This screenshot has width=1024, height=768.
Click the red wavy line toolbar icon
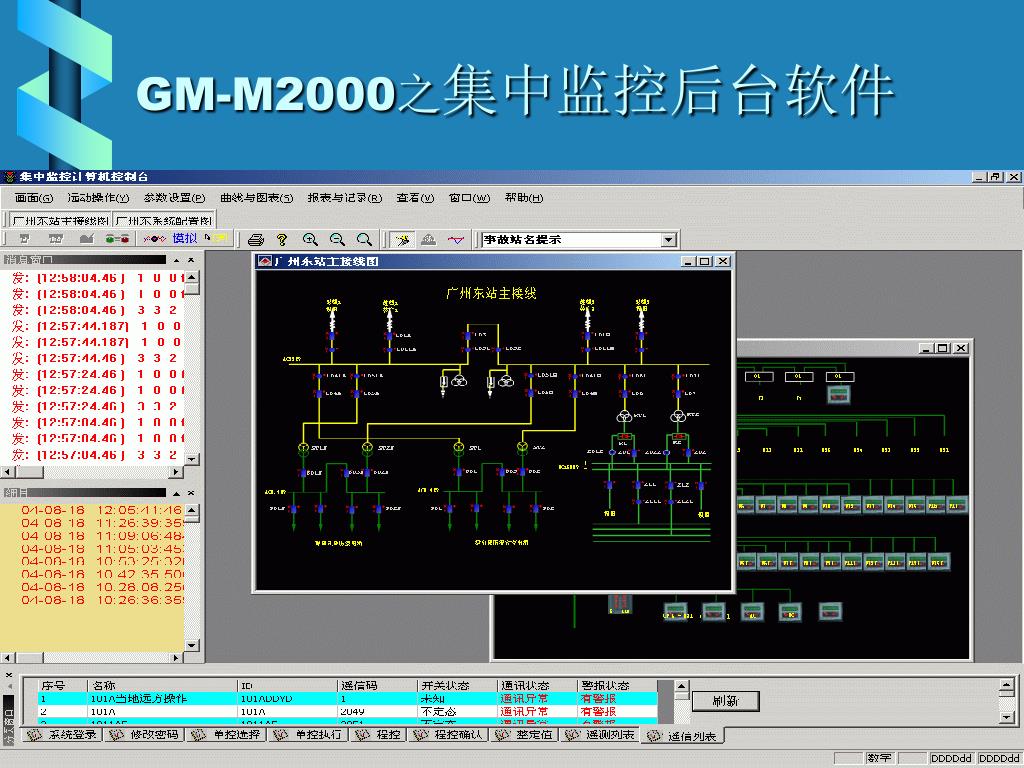coord(155,238)
